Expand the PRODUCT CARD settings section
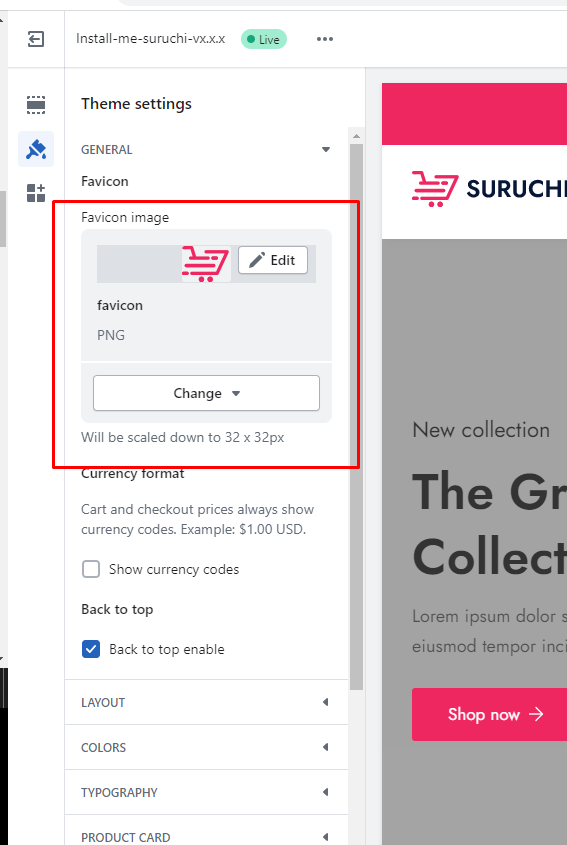 point(206,832)
